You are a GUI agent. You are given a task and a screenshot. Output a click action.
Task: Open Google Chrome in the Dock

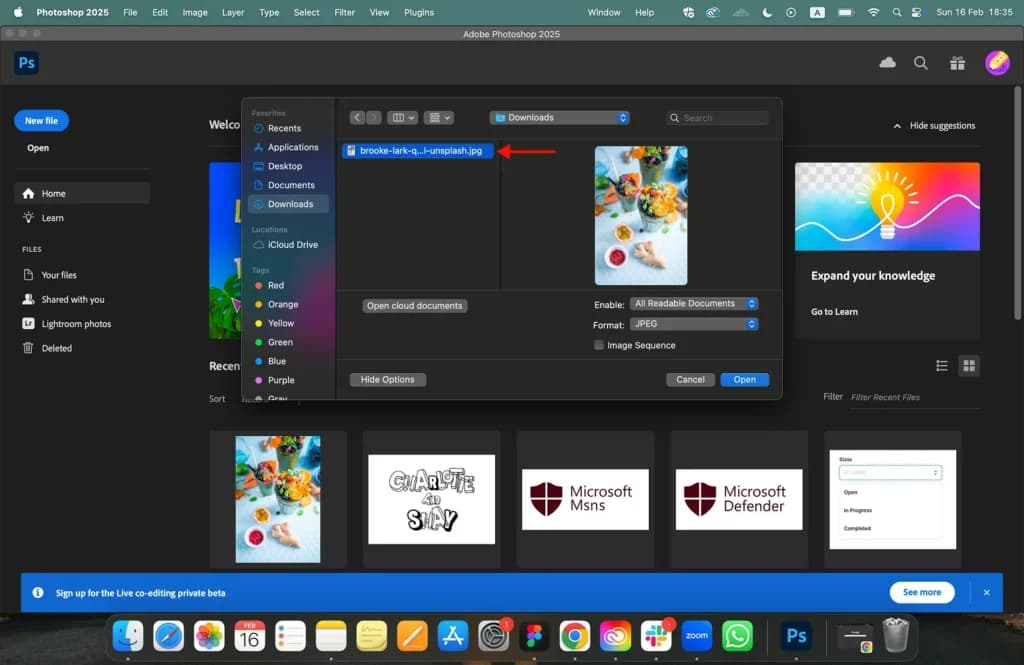point(575,636)
